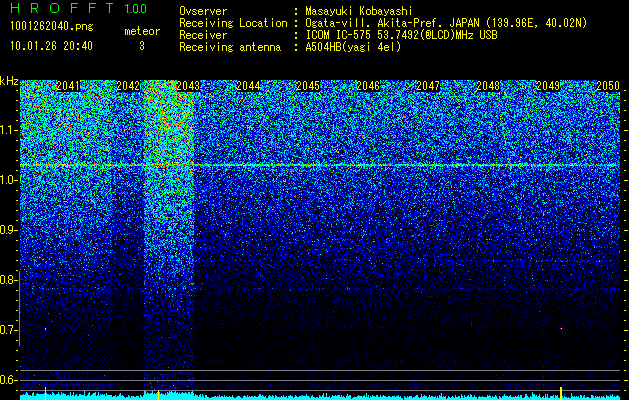Click the 0.8 frequency axis label
The width and height of the screenshot is (629, 400).
click(9, 280)
